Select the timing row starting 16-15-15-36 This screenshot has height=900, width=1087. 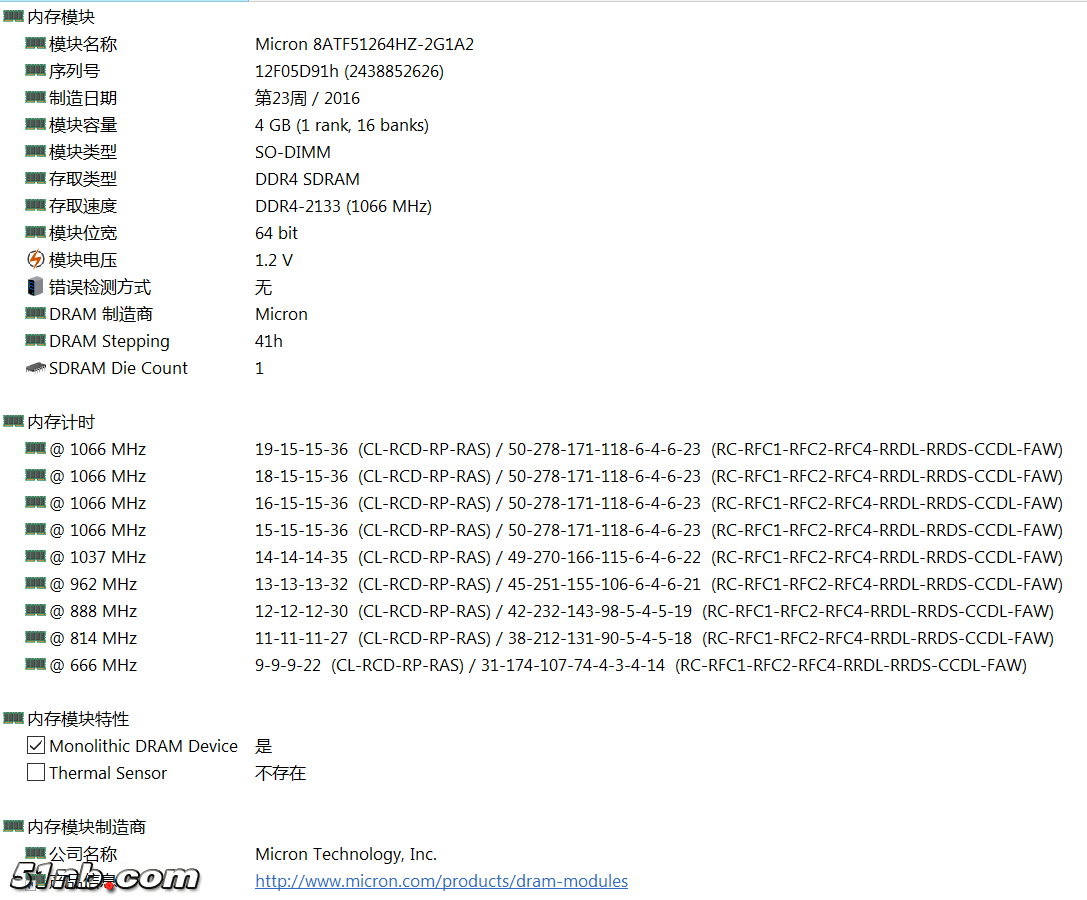pos(659,504)
